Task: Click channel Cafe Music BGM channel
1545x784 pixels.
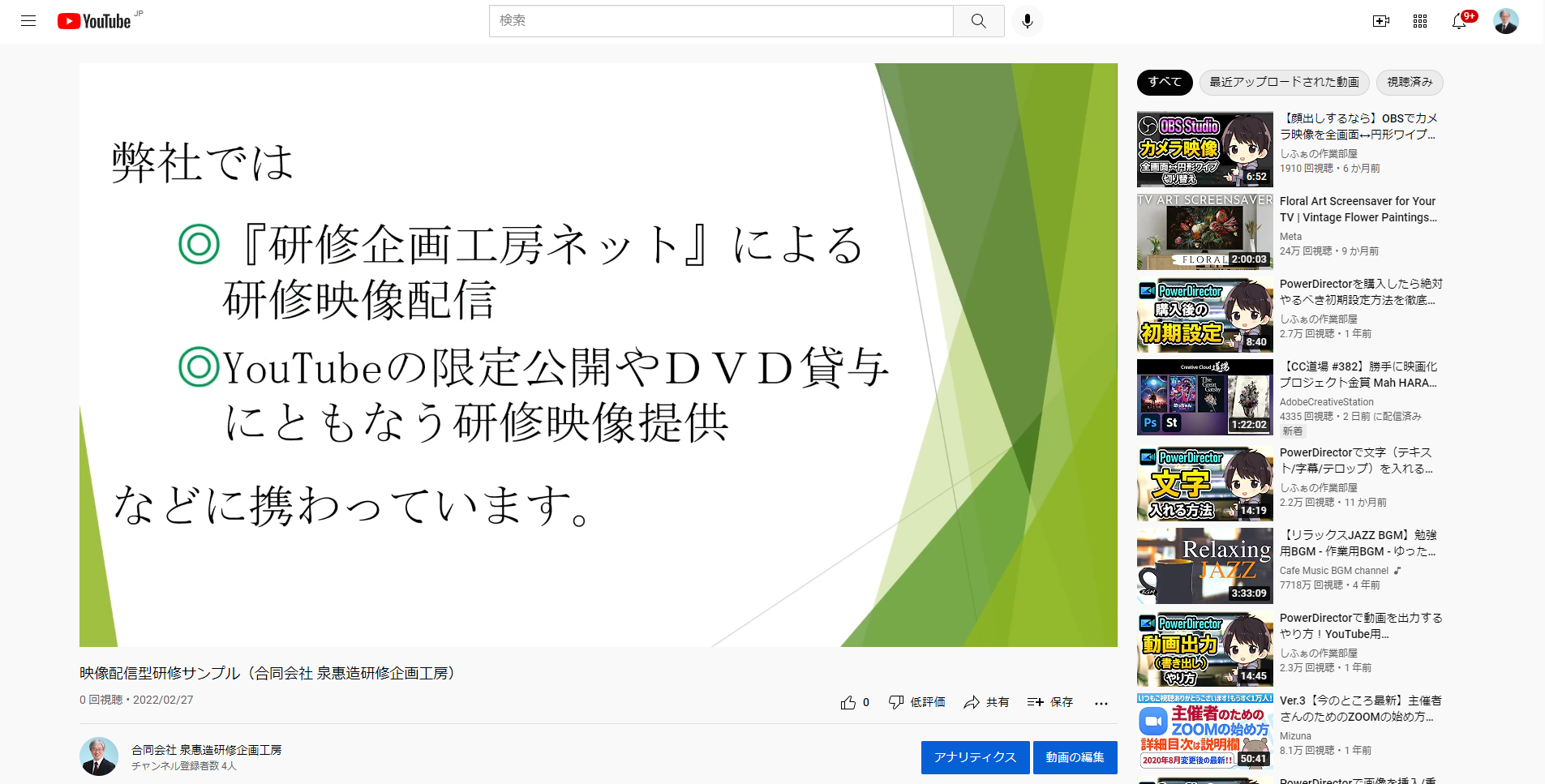Action: [x=1334, y=571]
